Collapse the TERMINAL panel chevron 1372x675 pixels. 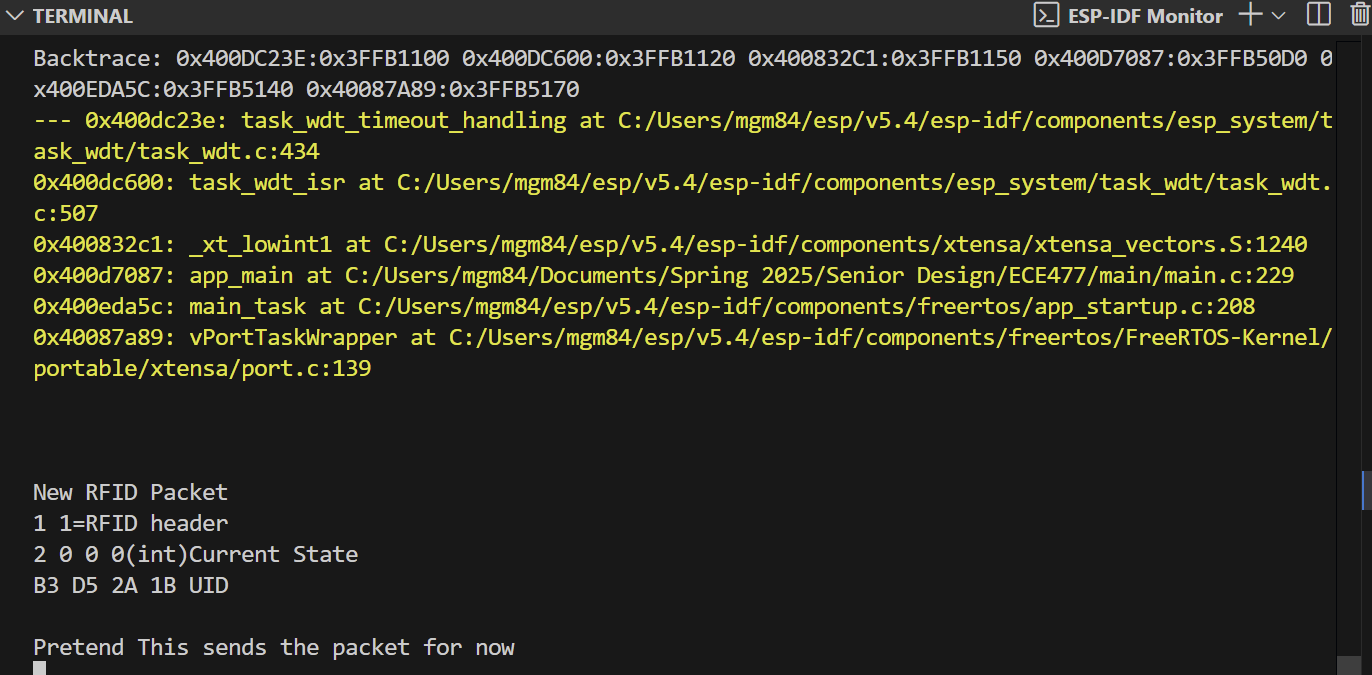[x=14, y=16]
